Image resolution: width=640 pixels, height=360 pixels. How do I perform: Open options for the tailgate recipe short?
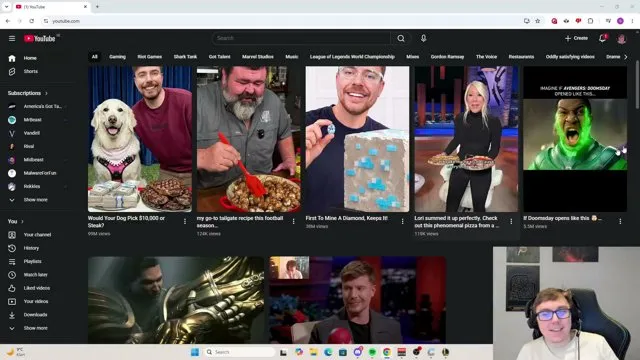pos(293,221)
